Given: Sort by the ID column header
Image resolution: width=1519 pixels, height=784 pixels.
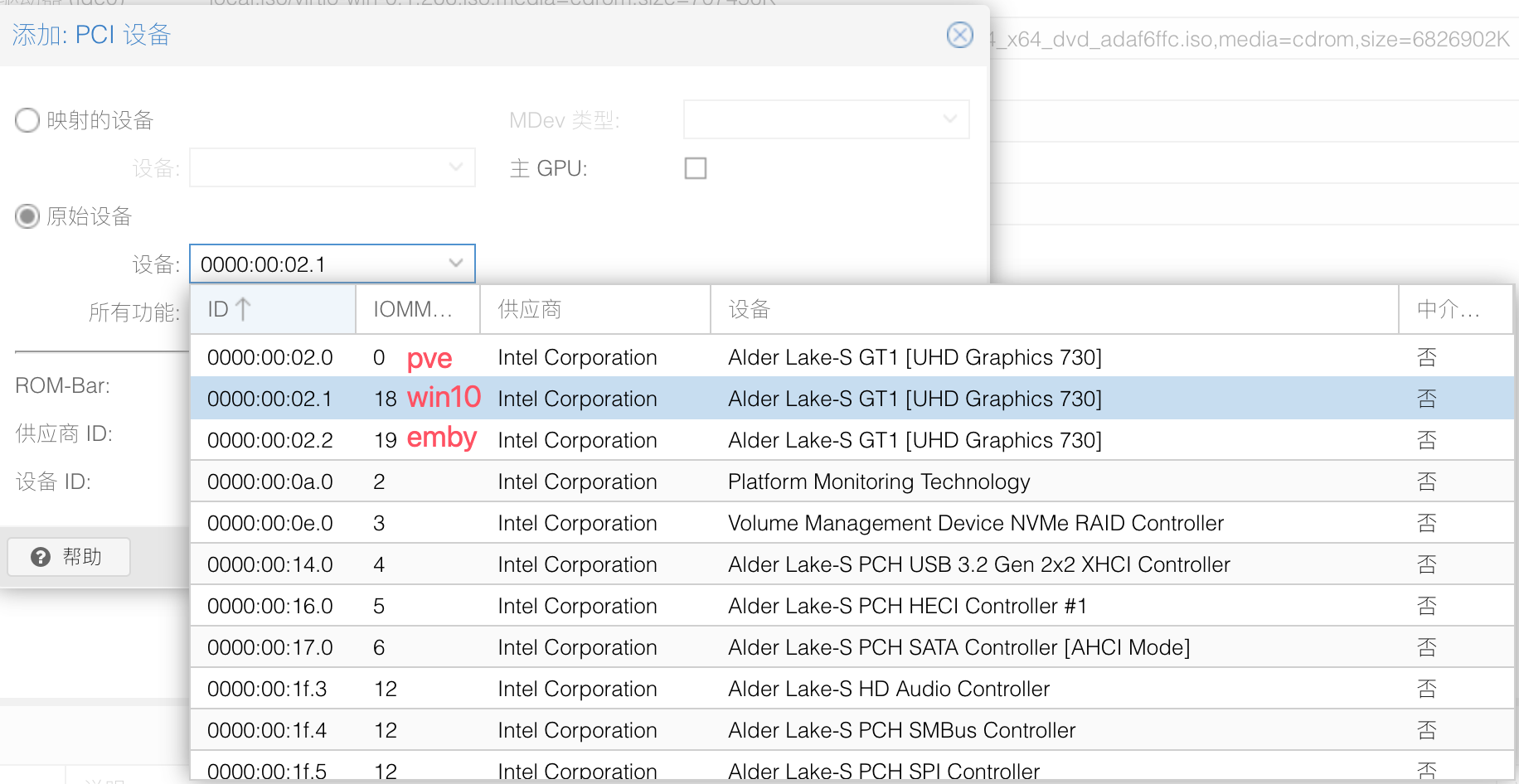Looking at the screenshot, I should (272, 309).
